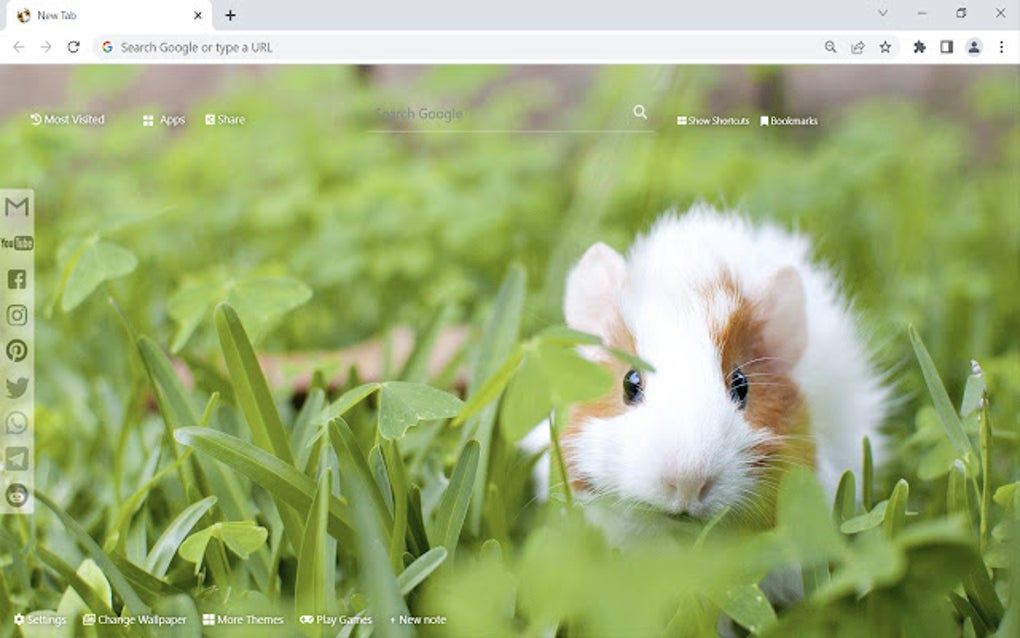The image size is (1020, 638).
Task: Open the Chrome three-dot menu
Action: pos(1001,47)
